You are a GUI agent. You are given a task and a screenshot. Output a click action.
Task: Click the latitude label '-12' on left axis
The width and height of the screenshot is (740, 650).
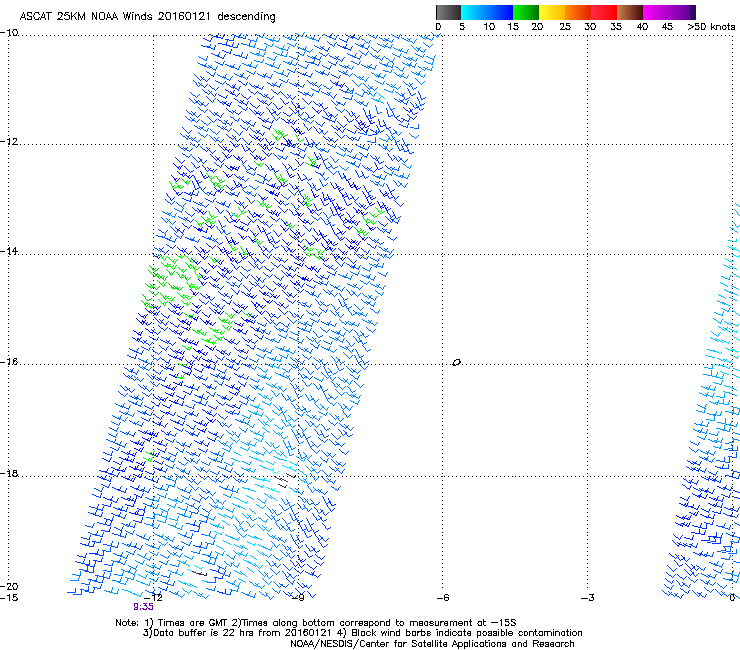coord(9,142)
